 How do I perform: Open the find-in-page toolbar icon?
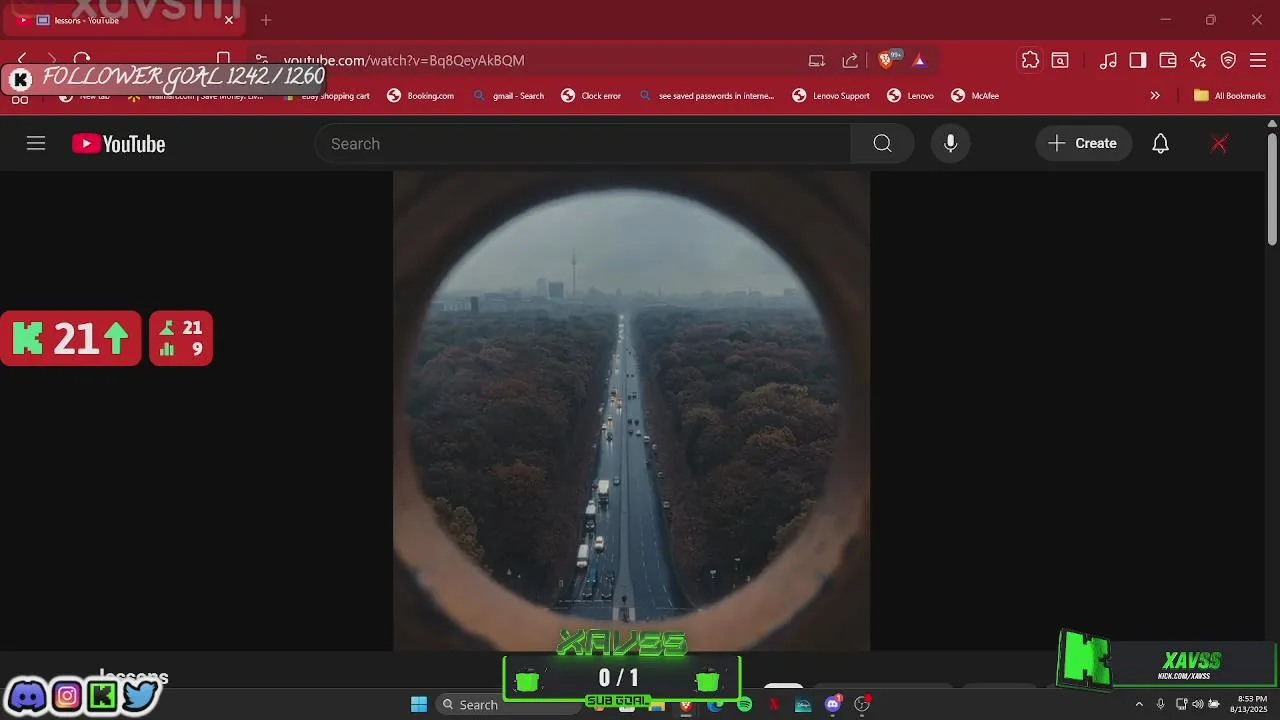click(x=1060, y=60)
